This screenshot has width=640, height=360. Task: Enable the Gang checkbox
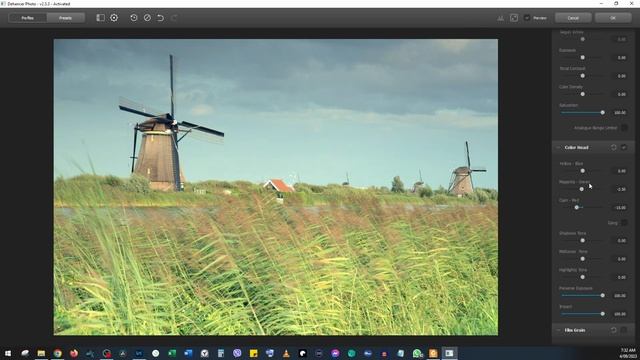(x=624, y=223)
